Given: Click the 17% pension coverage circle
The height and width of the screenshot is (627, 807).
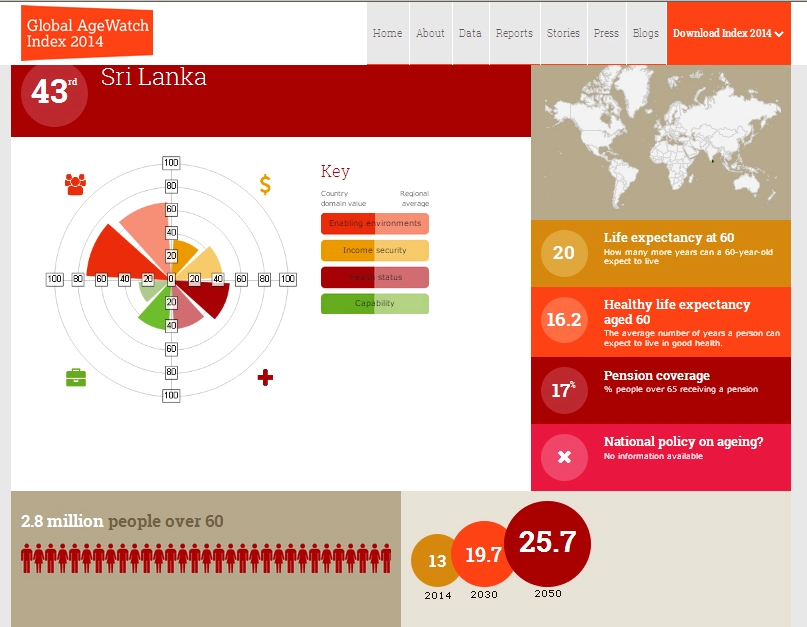Looking at the screenshot, I should [x=564, y=389].
